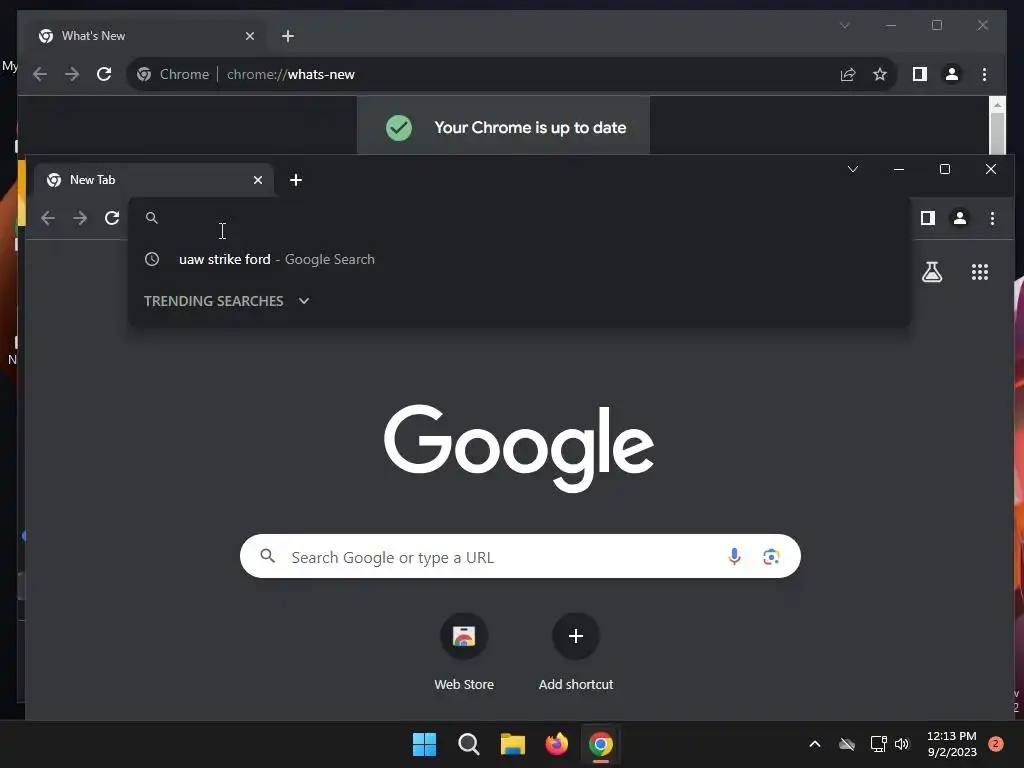Search by image with Google Lens icon
The height and width of the screenshot is (768, 1024).
coord(771,556)
